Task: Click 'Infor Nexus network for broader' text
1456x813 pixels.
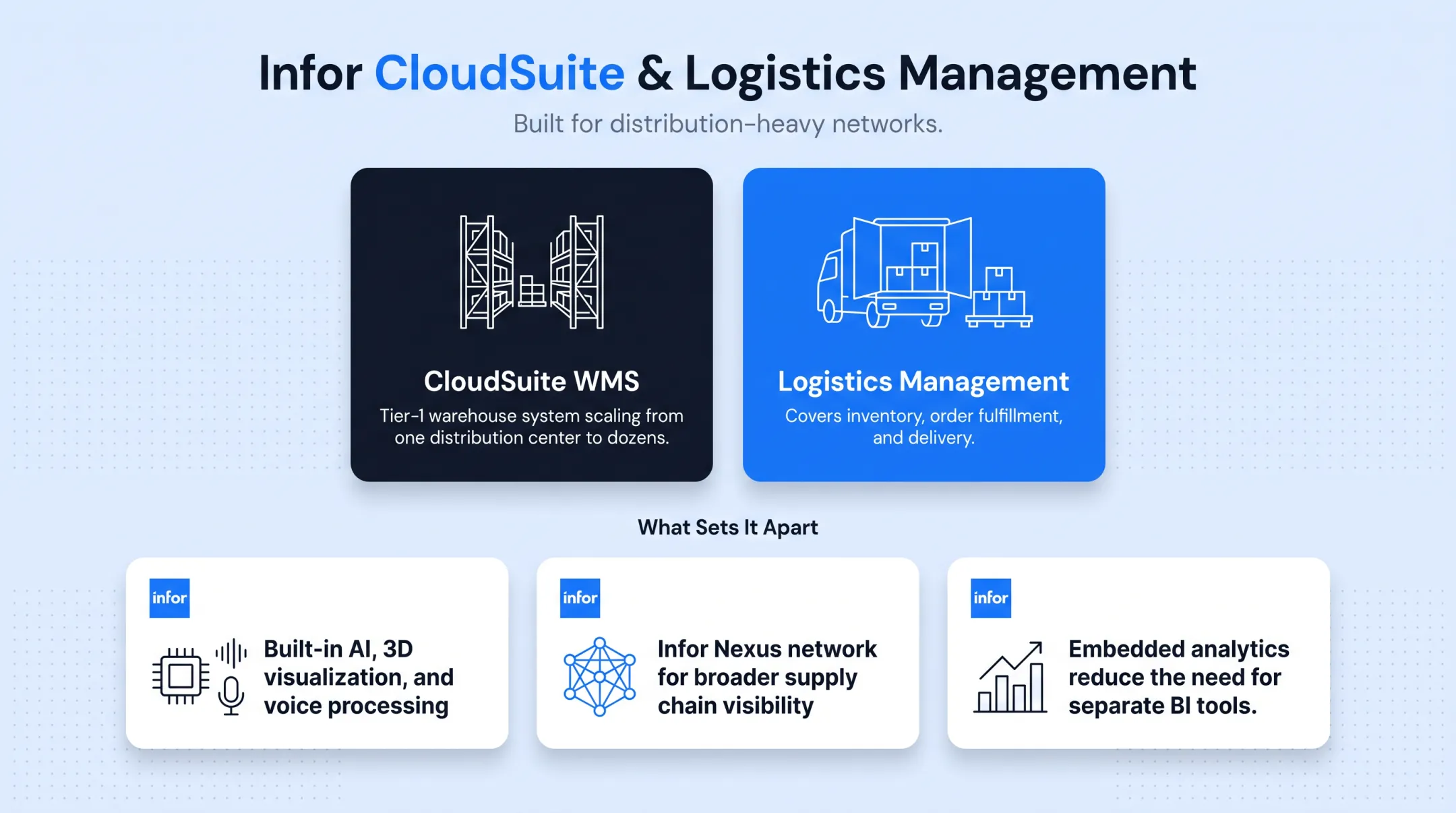Action: click(767, 677)
